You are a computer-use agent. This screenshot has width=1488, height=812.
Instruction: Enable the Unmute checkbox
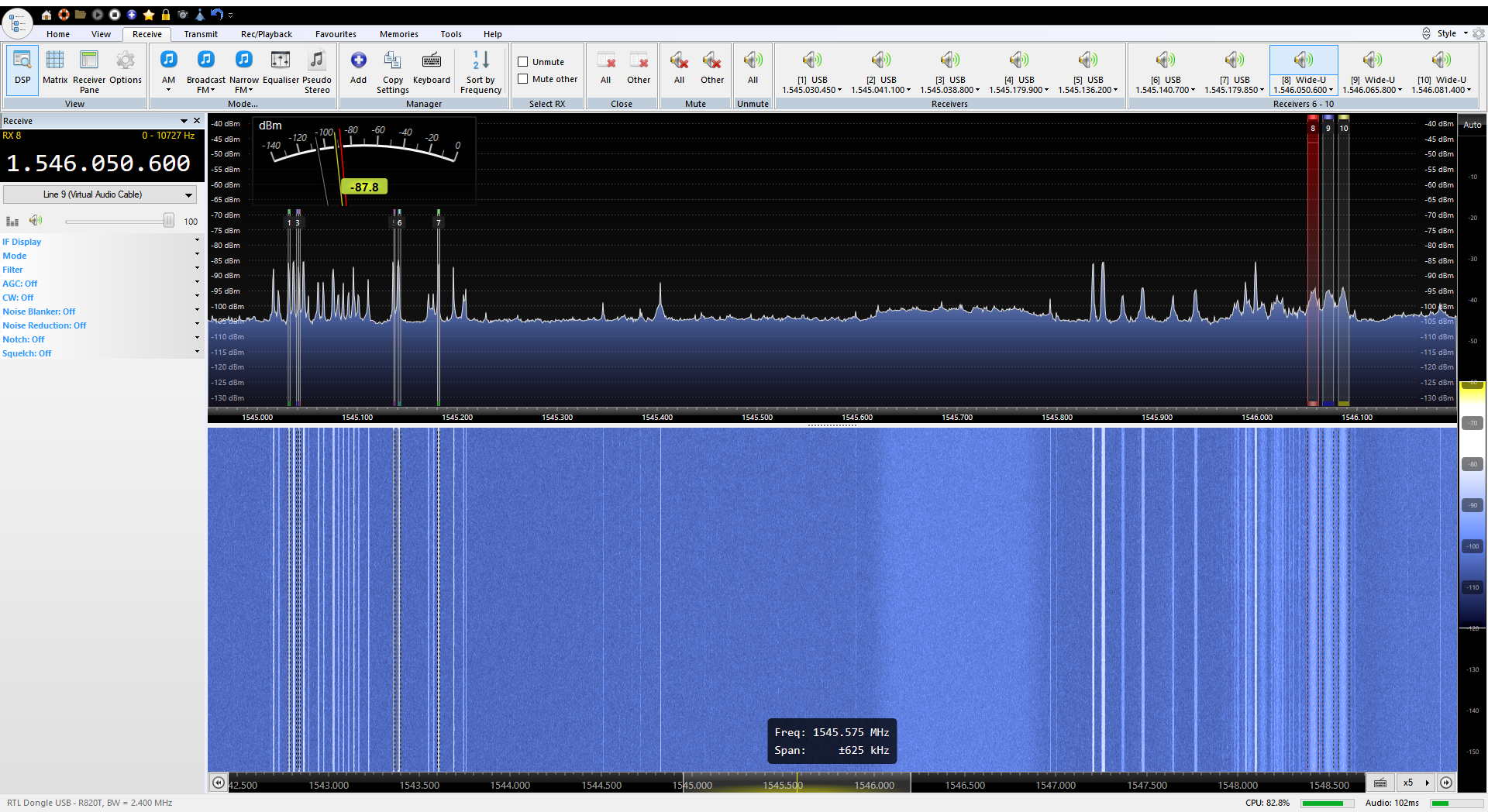[x=523, y=62]
